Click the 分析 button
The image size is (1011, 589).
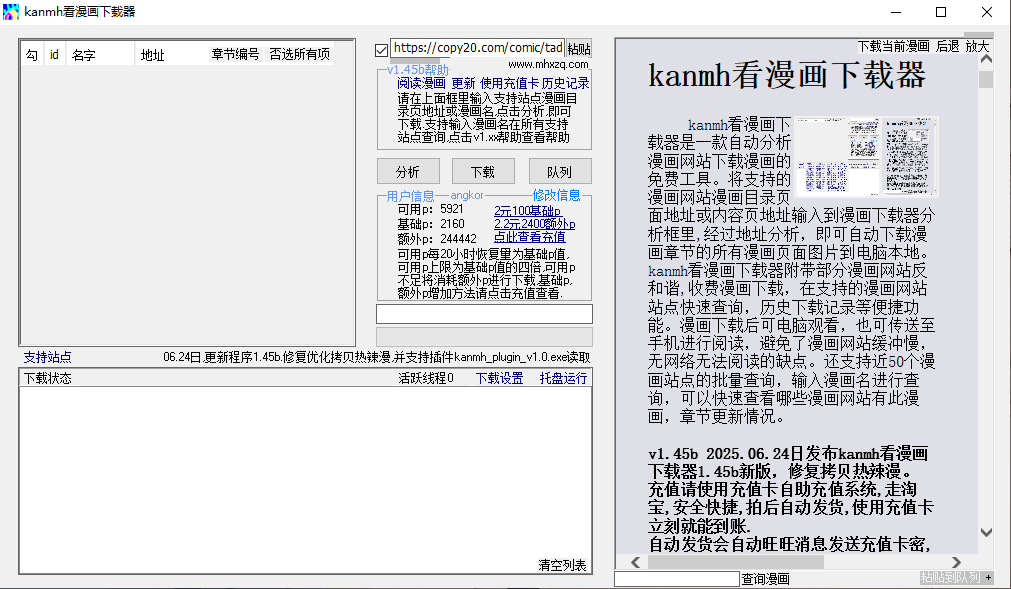tap(407, 171)
